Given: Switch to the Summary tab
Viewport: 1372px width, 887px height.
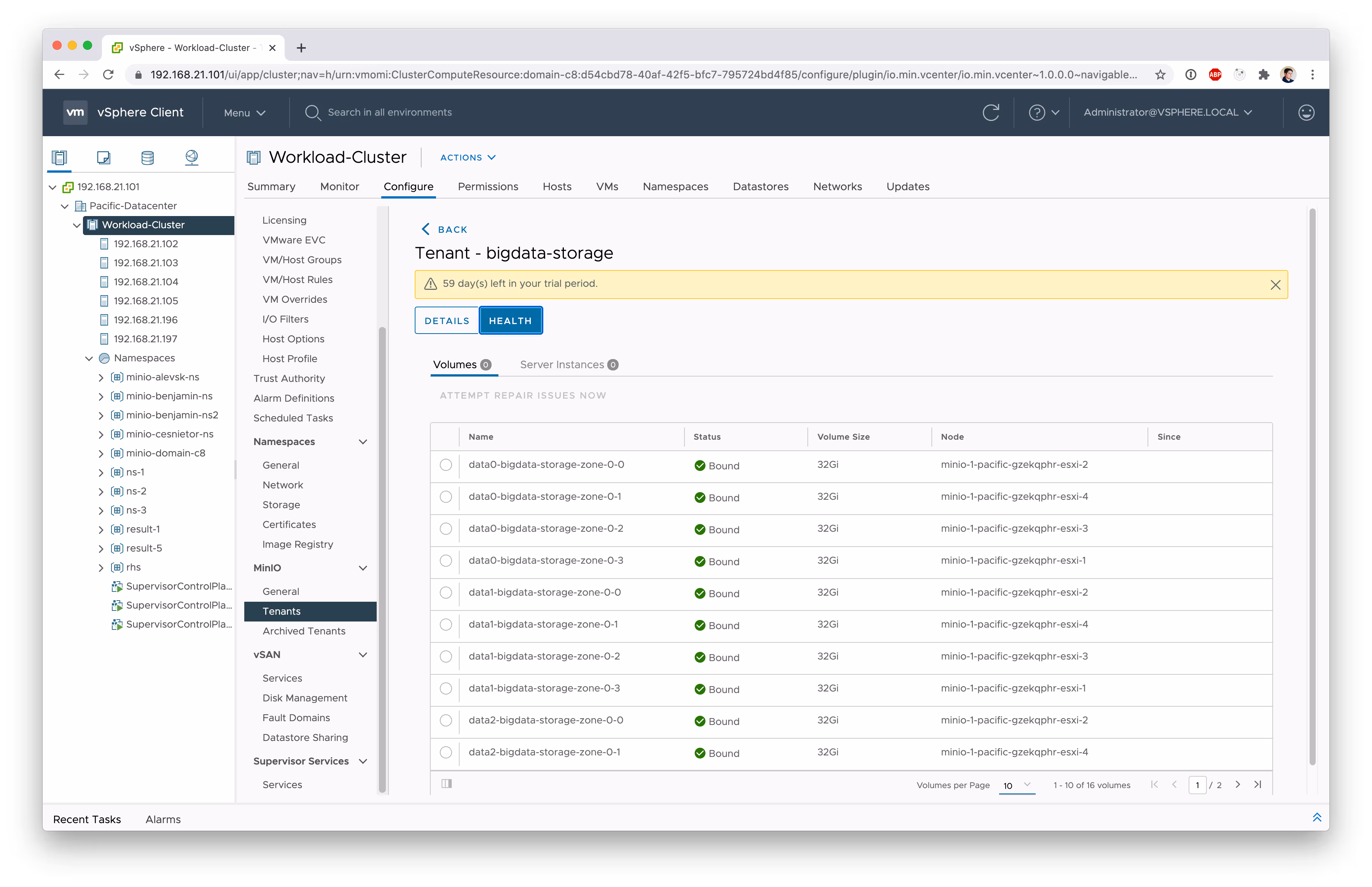Looking at the screenshot, I should click(x=271, y=187).
